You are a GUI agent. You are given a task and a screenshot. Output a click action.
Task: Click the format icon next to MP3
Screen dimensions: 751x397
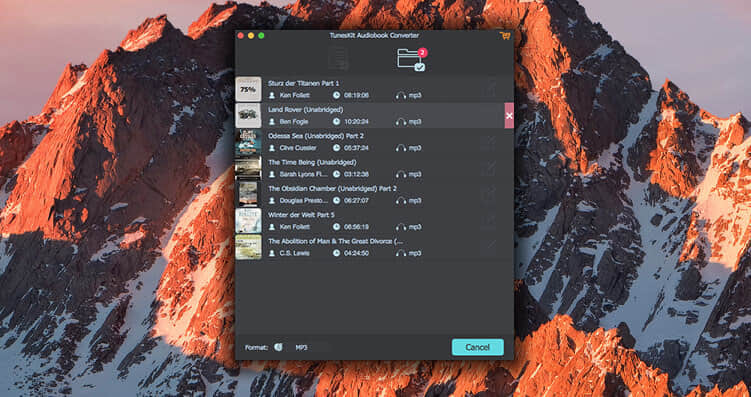point(278,347)
